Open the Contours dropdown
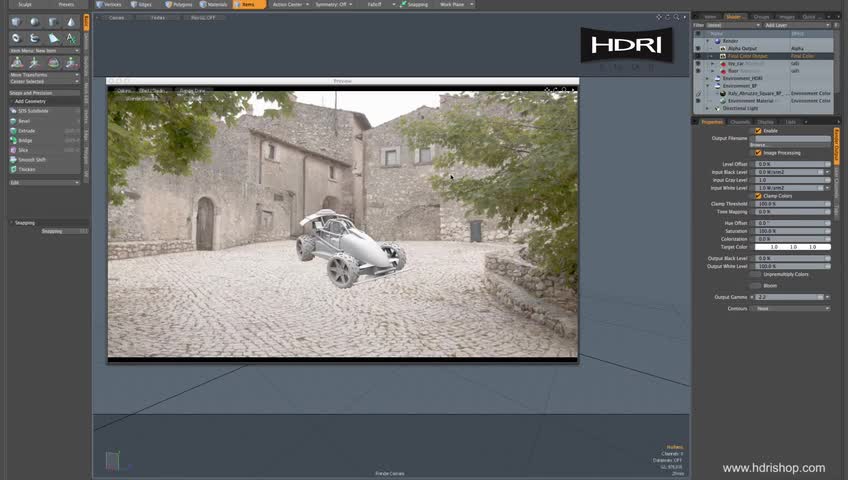Screen dimensions: 848x480 pyautogui.click(x=792, y=309)
